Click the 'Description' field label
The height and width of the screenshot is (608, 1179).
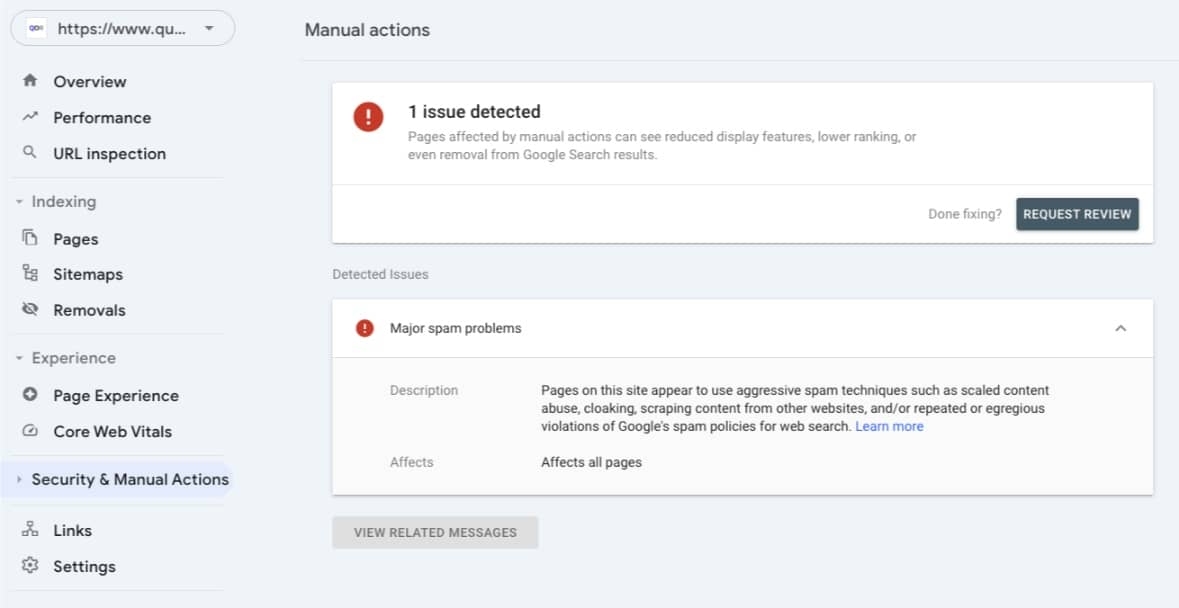point(423,391)
